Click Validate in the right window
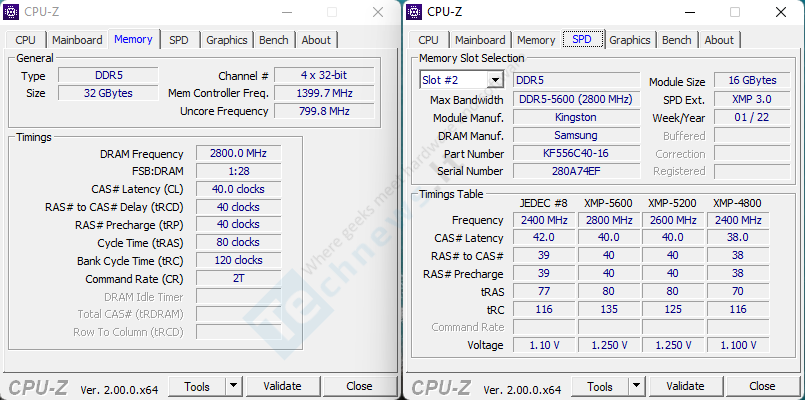Viewport: 805px width, 400px height. click(x=685, y=386)
